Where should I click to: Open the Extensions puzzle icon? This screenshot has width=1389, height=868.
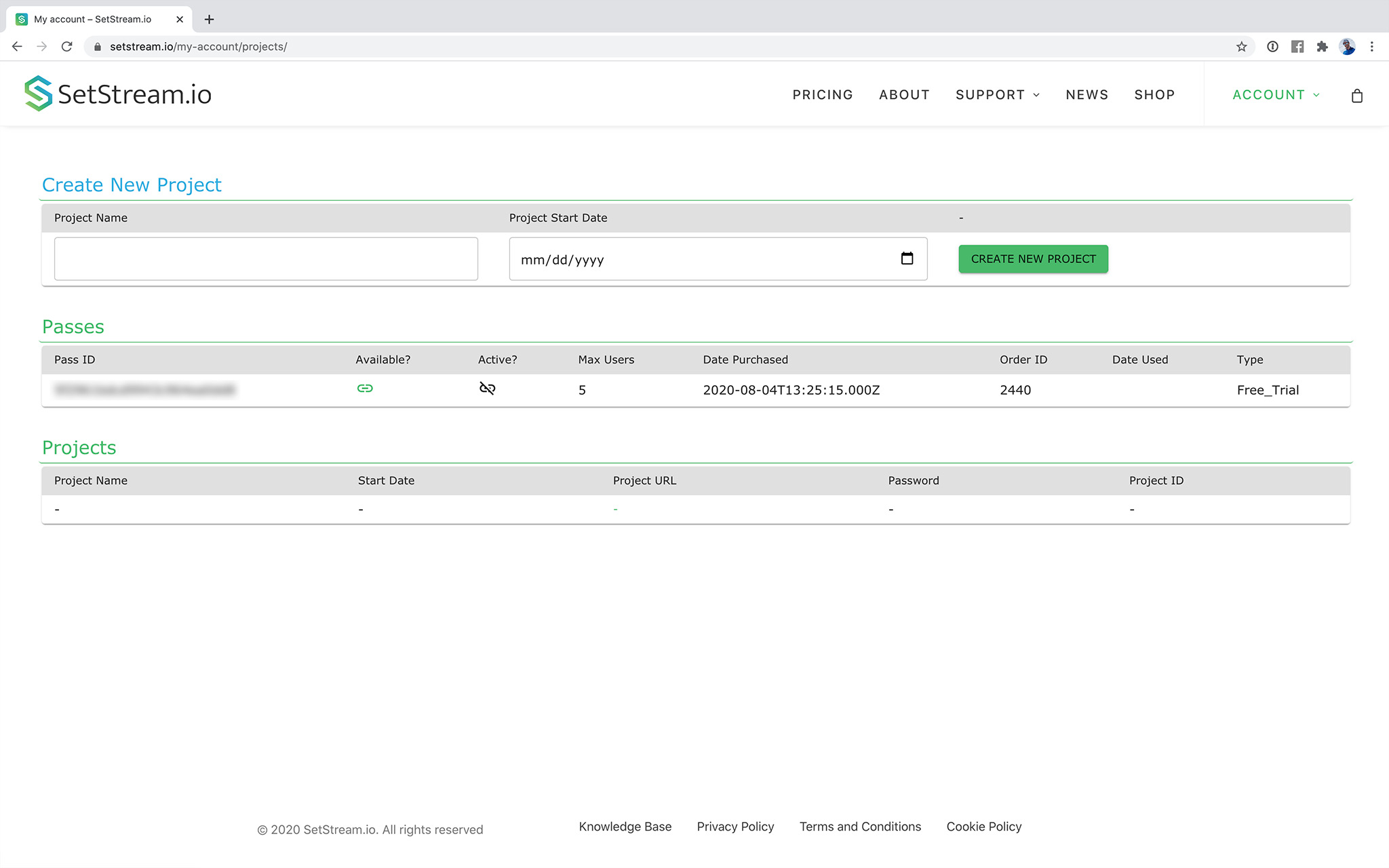coord(1322,47)
